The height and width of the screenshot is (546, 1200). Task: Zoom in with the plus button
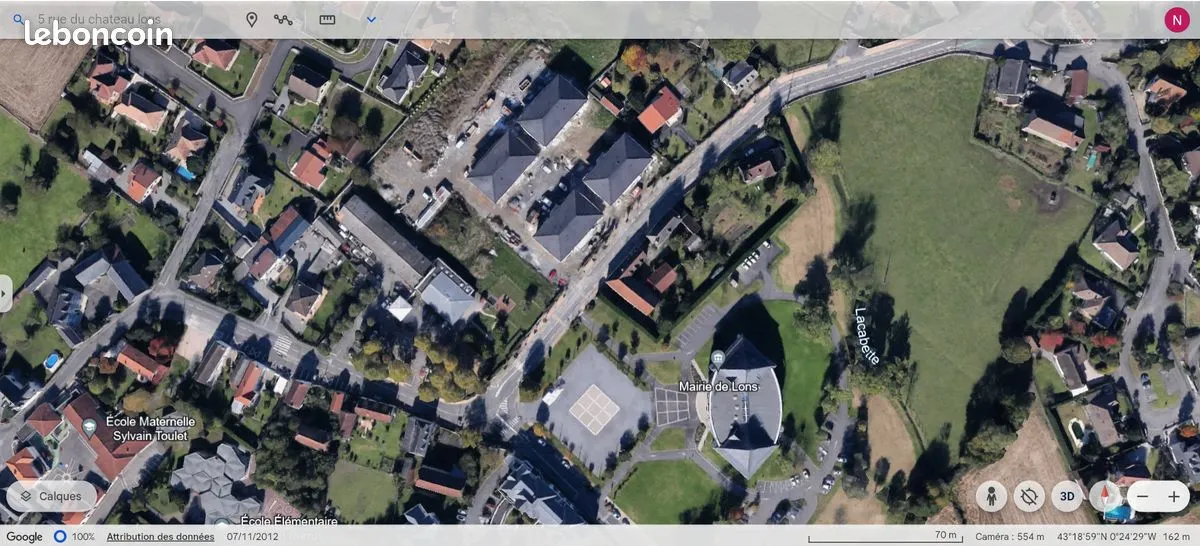1174,496
